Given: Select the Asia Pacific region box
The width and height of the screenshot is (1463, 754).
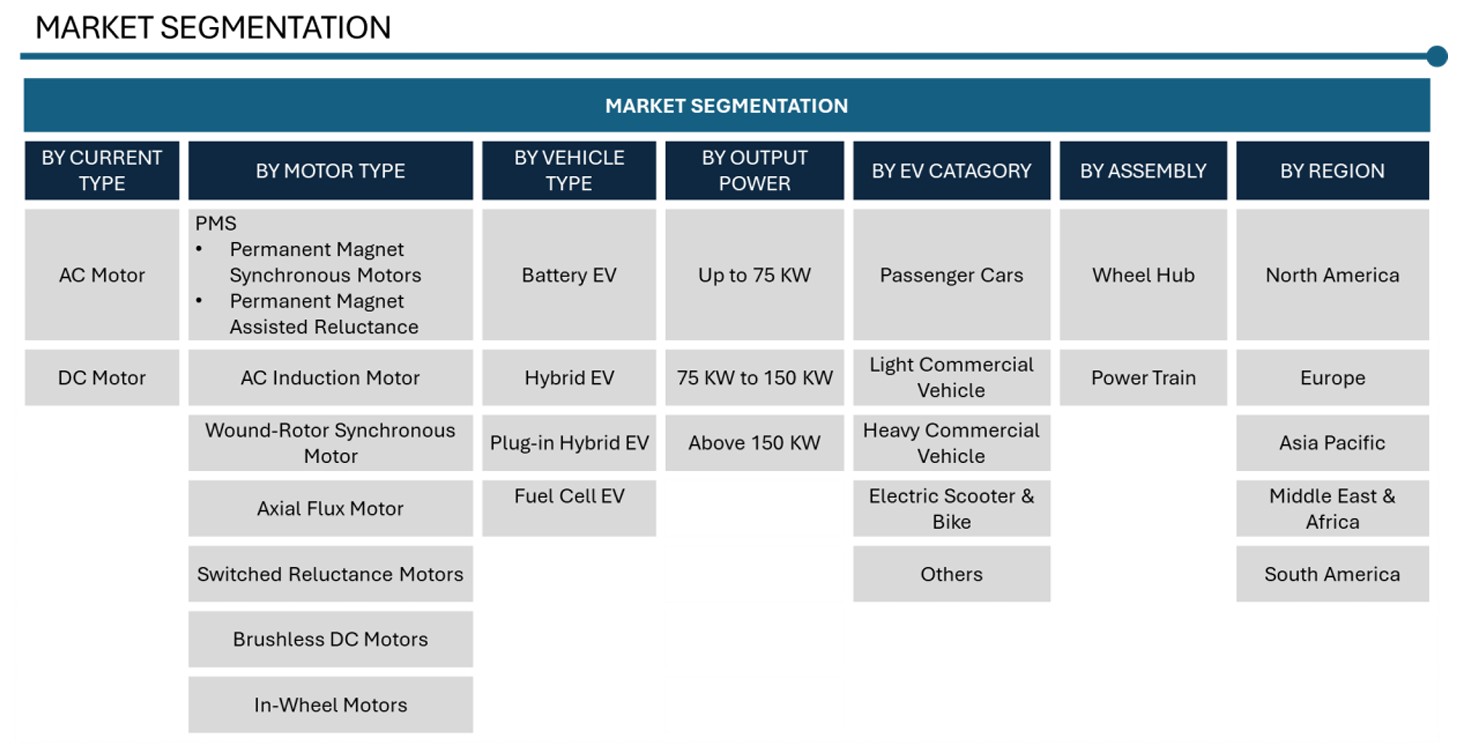Looking at the screenshot, I should click(x=1332, y=443).
